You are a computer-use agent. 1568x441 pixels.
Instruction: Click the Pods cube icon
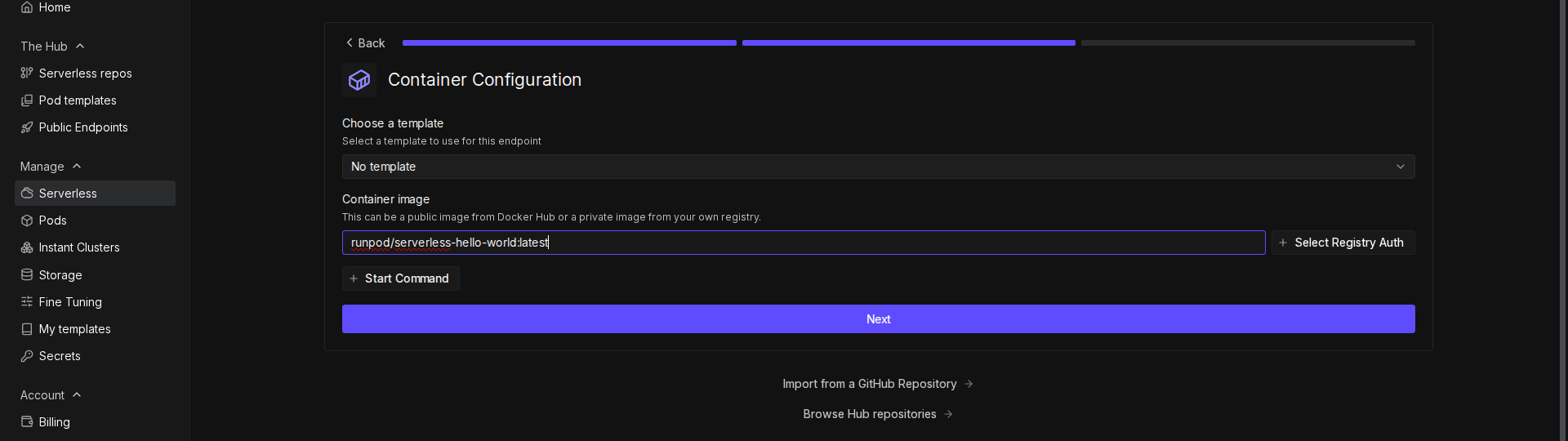(x=27, y=220)
